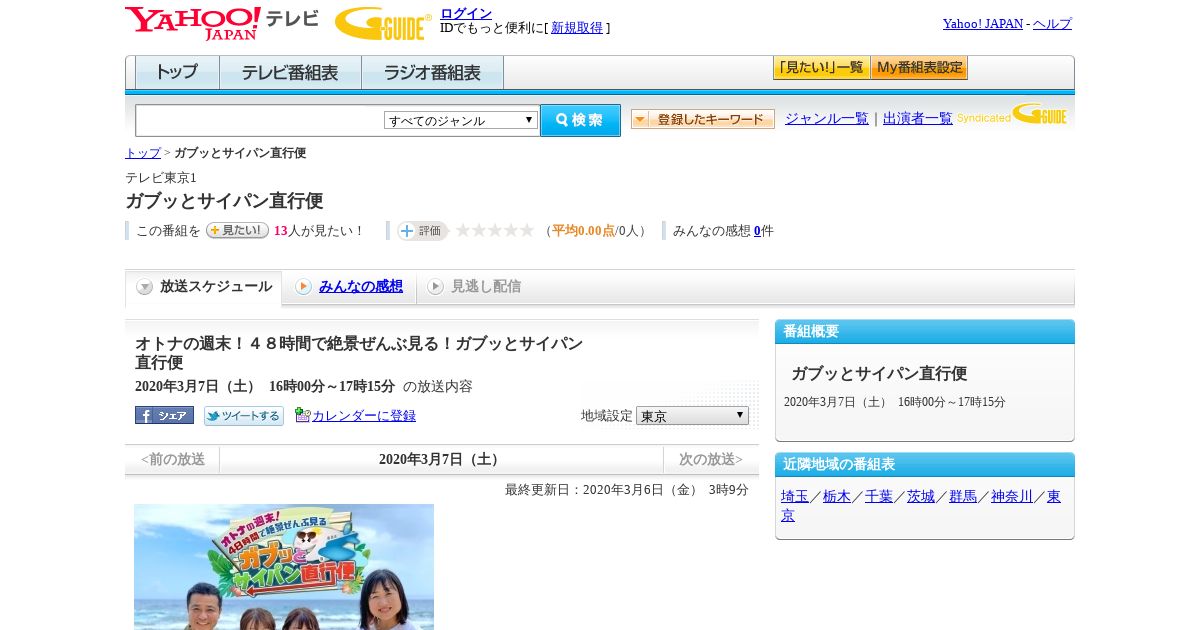Click the 平均0.00点 rating text
Image resolution: width=1200 pixels, height=630 pixels.
click(x=583, y=231)
